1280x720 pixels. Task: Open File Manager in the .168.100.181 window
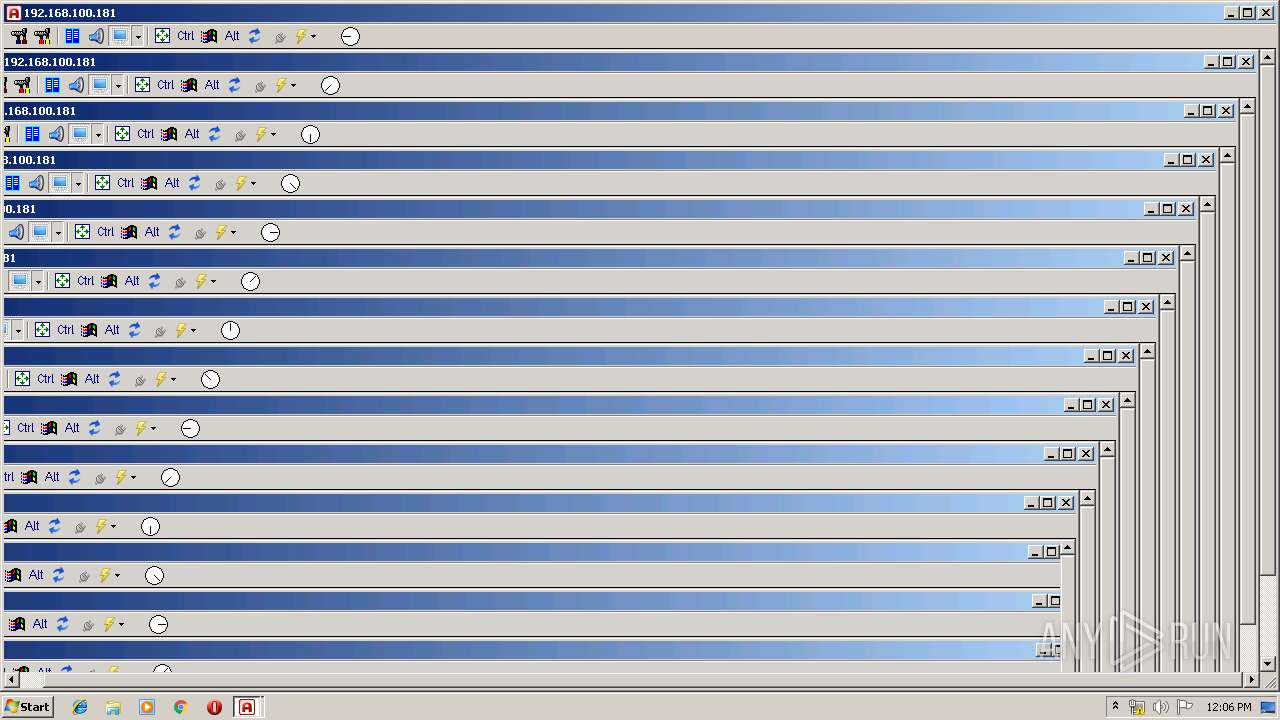tap(32, 134)
